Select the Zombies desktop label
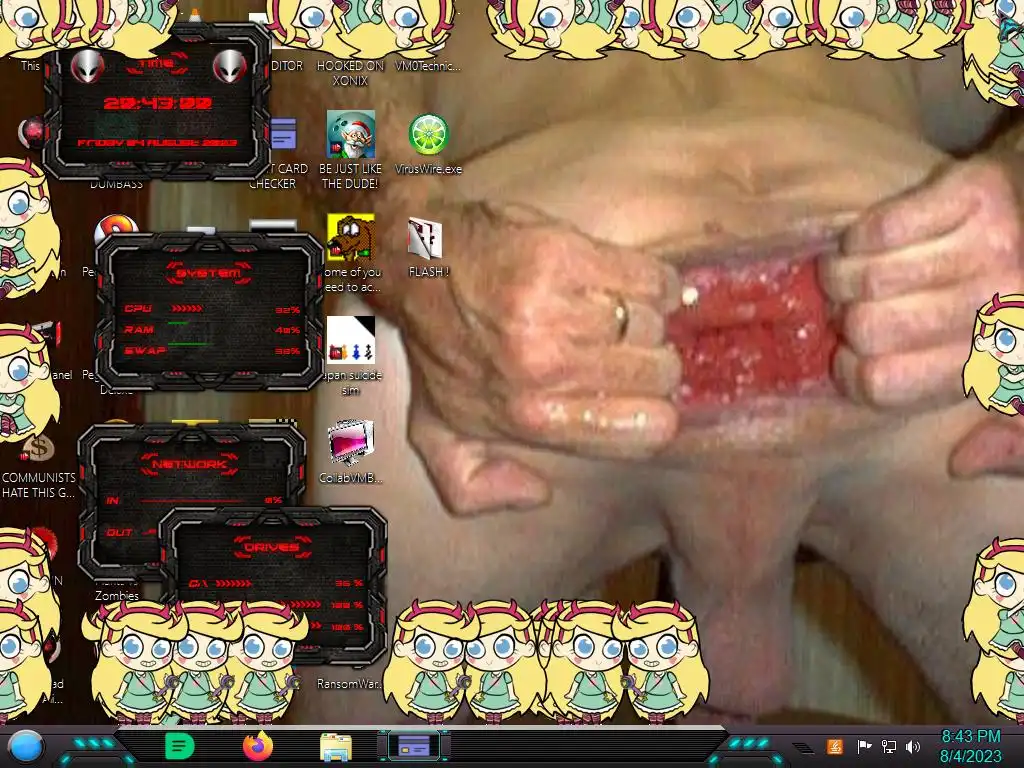The height and width of the screenshot is (768, 1024). click(x=117, y=596)
